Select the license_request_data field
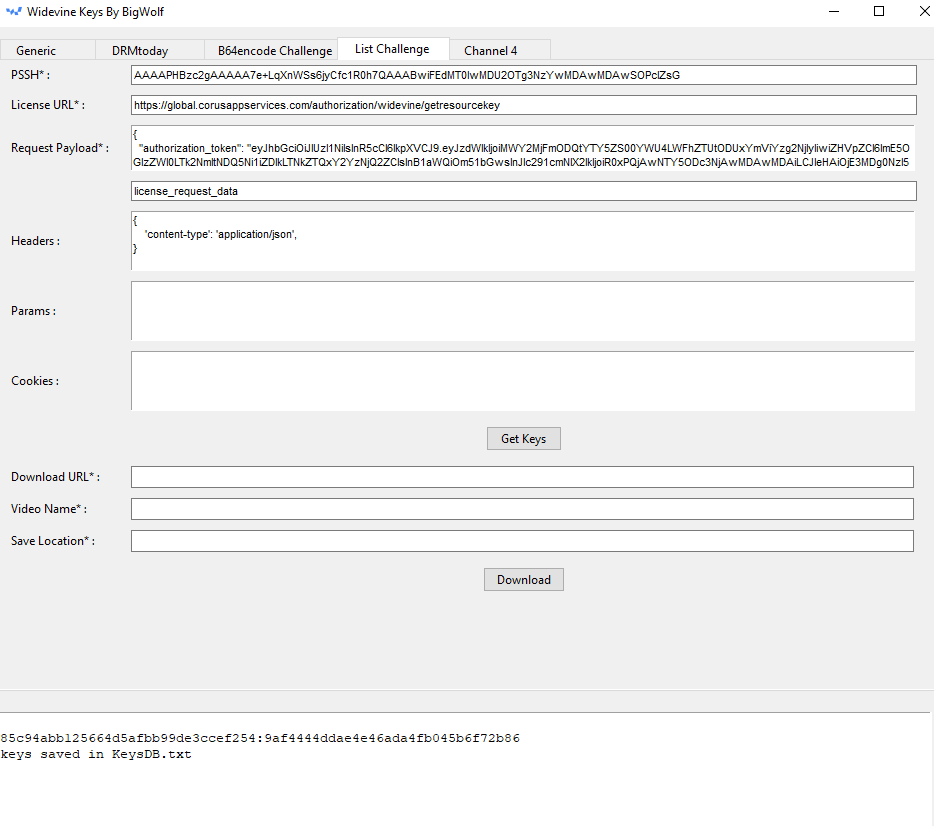Viewport: 934px width, 826px height. click(x=524, y=191)
